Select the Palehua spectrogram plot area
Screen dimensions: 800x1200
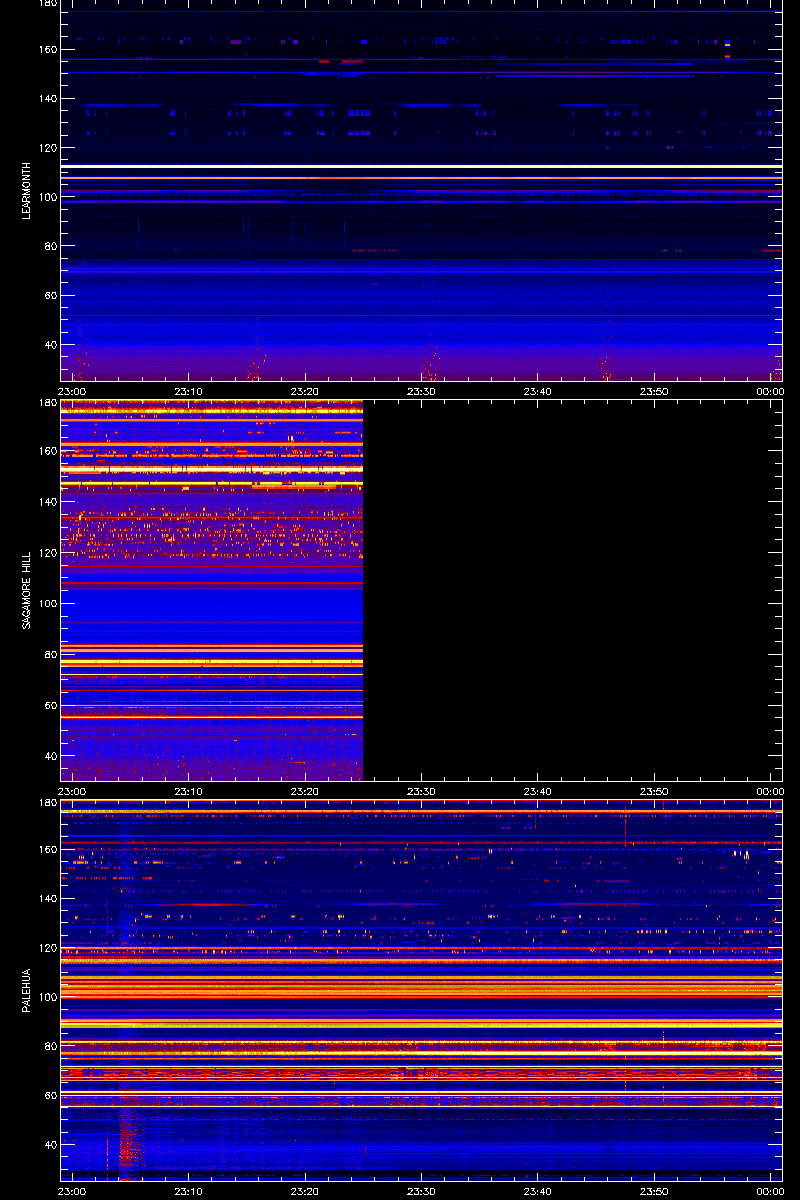[421, 990]
